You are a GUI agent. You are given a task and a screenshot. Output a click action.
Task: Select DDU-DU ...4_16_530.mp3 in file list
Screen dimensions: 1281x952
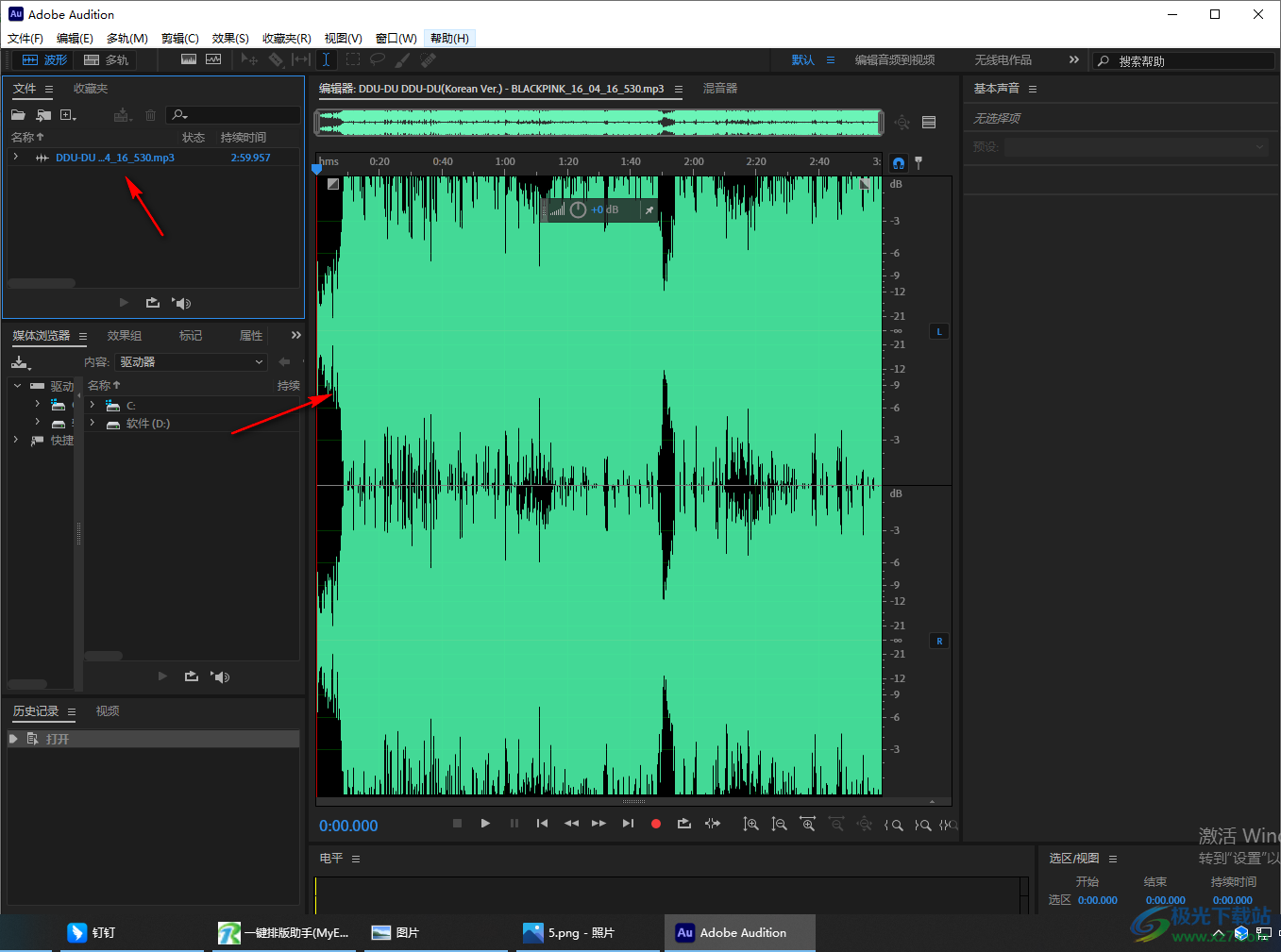click(x=114, y=158)
